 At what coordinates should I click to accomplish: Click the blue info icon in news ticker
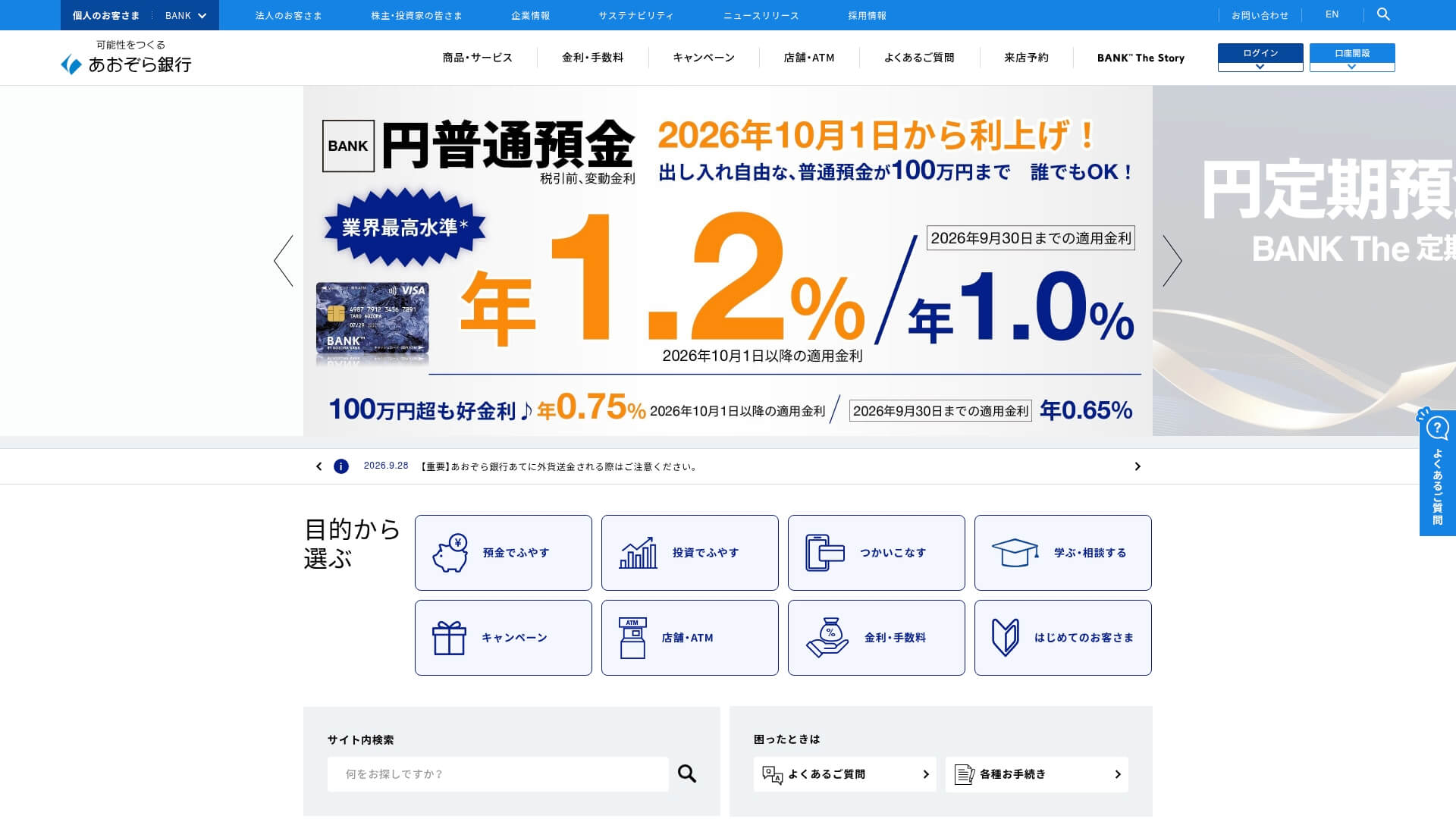coord(341,466)
